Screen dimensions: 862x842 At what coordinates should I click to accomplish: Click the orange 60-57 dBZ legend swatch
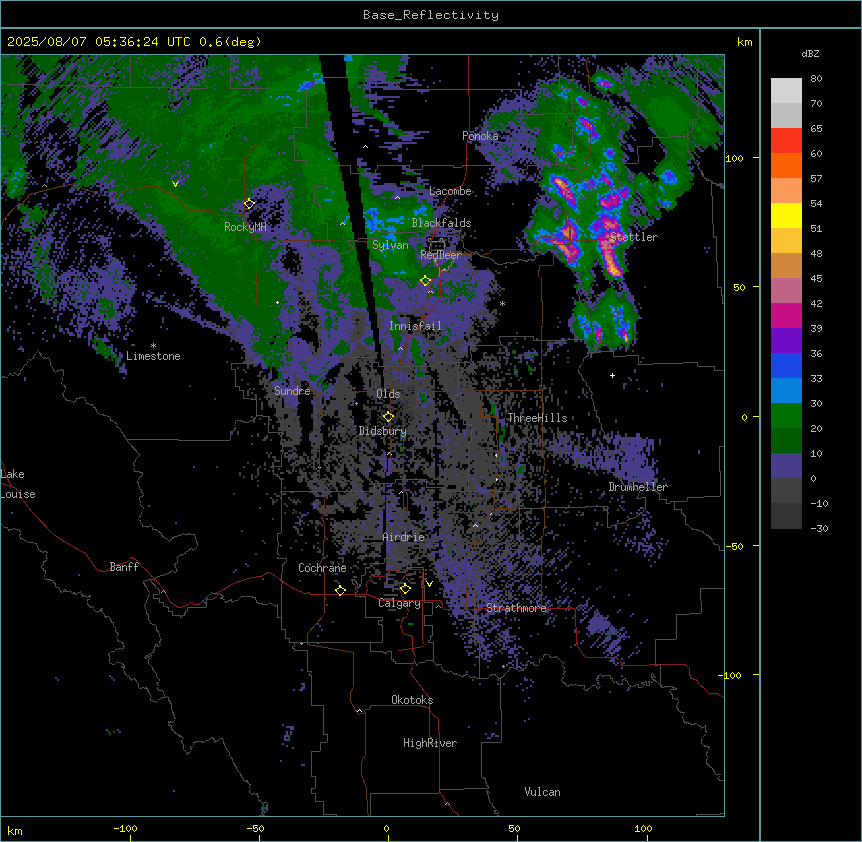pyautogui.click(x=786, y=165)
